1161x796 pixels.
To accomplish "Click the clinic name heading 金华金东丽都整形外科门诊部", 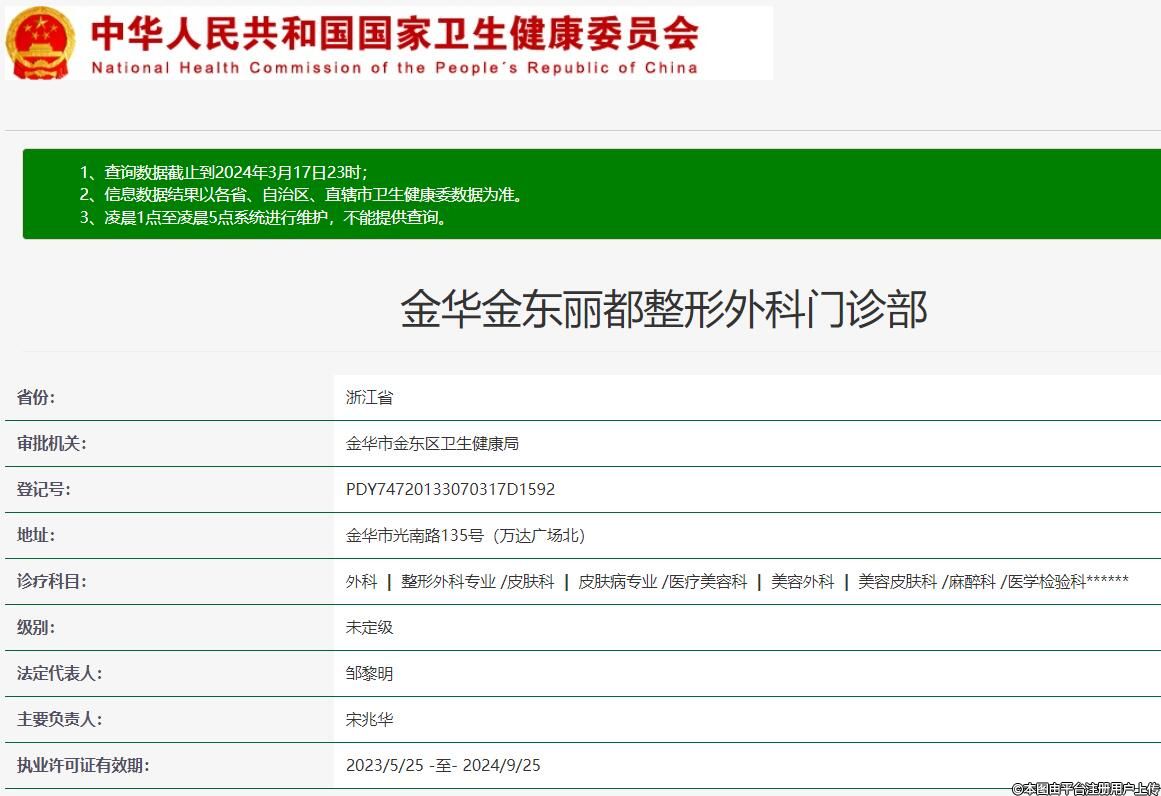I will tap(664, 309).
